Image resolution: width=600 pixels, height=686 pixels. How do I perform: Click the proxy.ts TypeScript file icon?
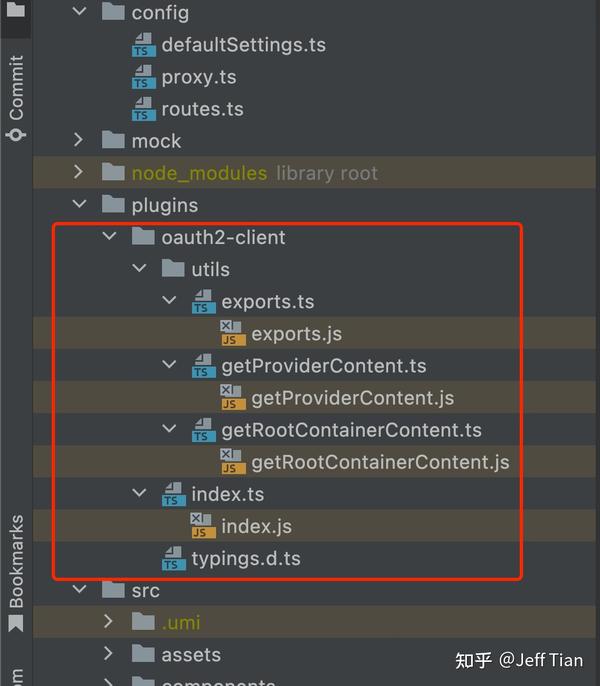[144, 77]
